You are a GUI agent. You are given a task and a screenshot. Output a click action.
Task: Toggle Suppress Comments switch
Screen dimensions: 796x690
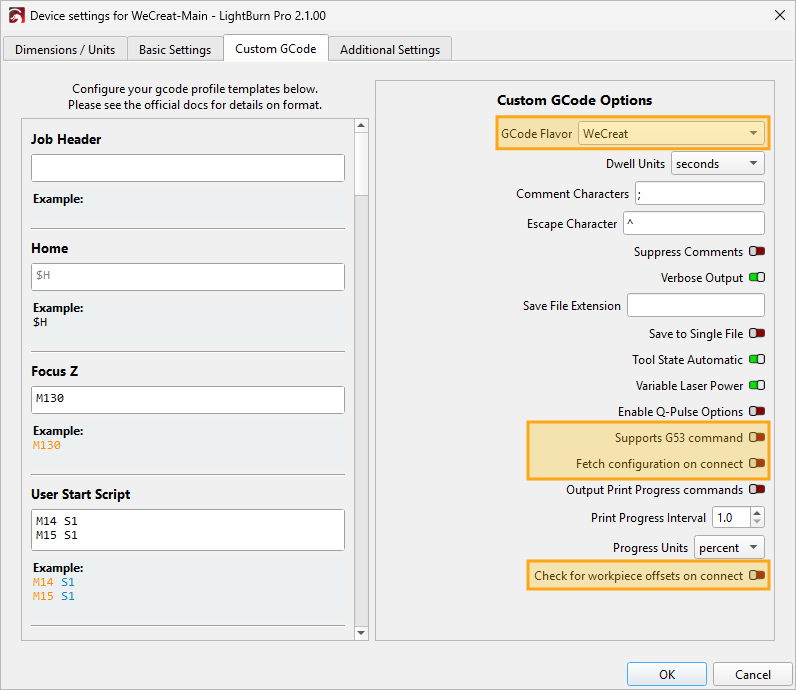coord(757,251)
